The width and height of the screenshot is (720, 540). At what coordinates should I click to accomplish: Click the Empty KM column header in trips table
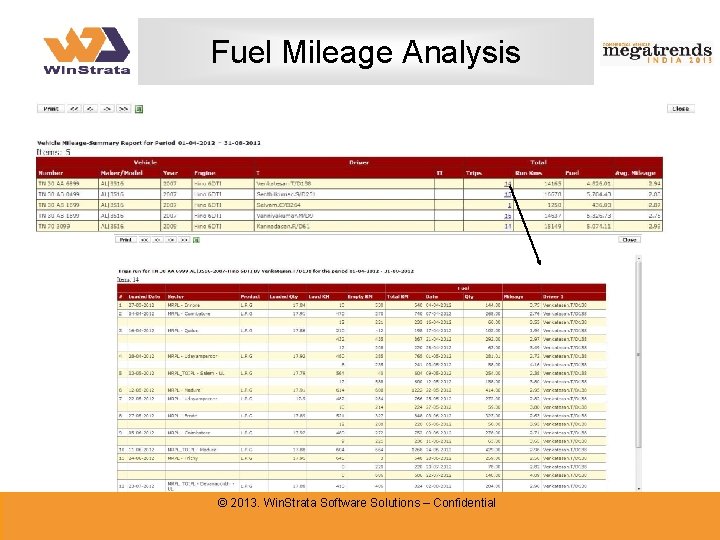click(x=359, y=297)
